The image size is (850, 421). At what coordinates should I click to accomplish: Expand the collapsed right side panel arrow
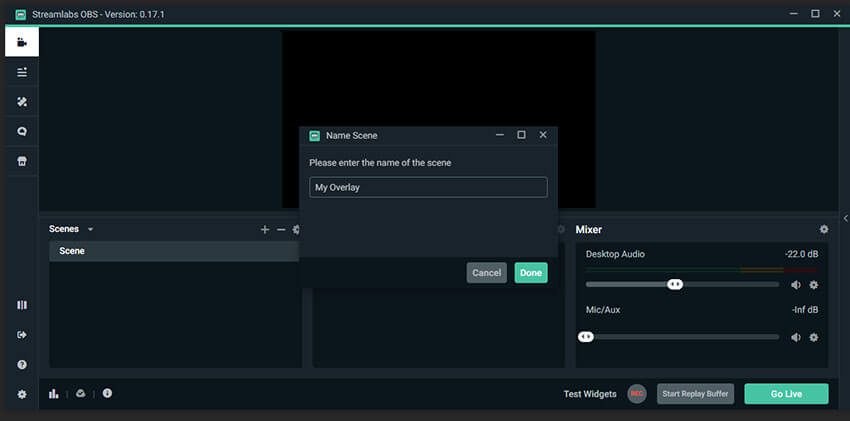click(x=844, y=218)
